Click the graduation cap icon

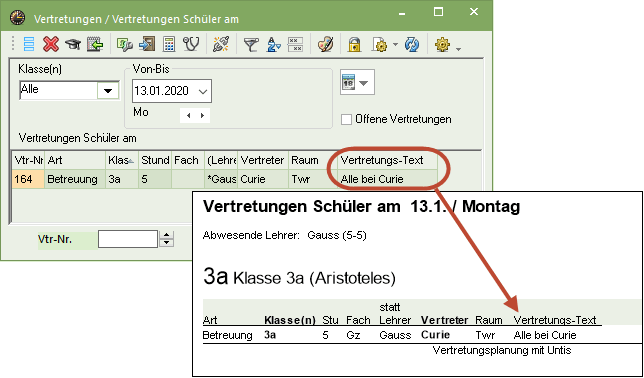[73, 44]
